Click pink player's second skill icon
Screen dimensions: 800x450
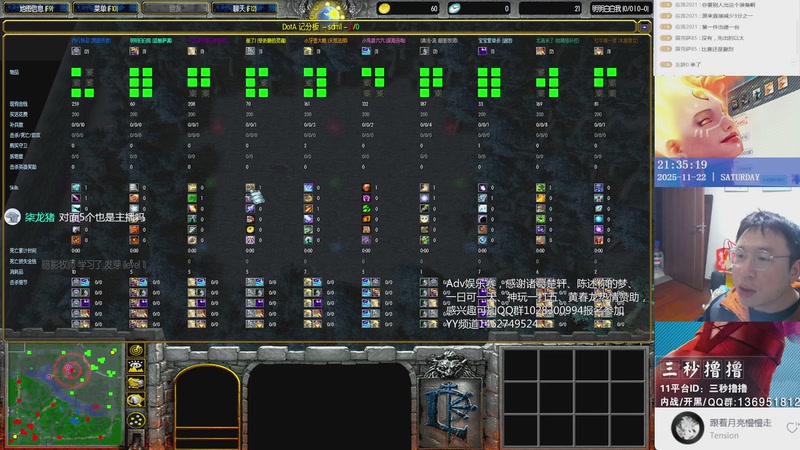[366, 198]
